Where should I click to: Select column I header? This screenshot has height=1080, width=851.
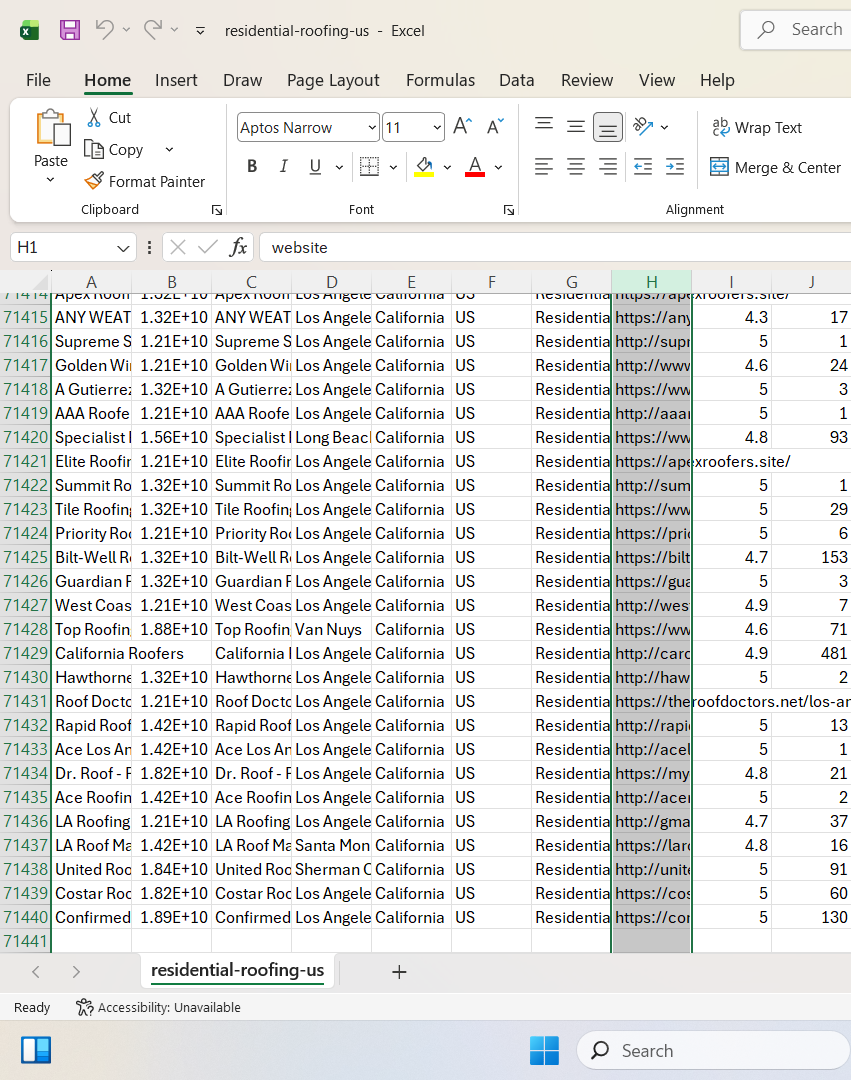click(x=731, y=282)
